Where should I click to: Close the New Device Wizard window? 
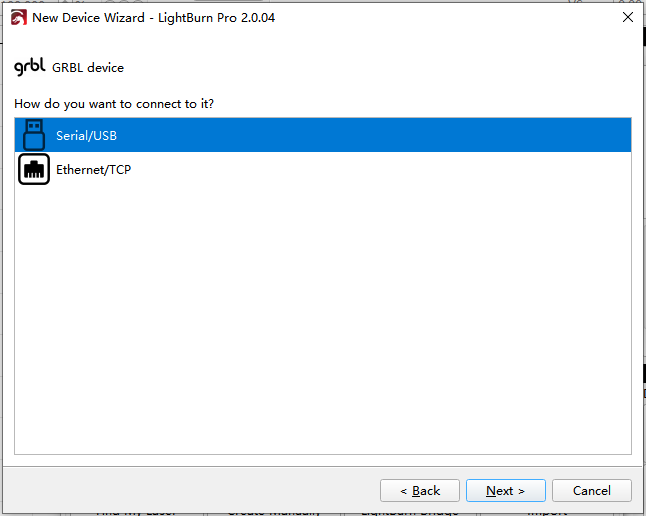pyautogui.click(x=627, y=17)
